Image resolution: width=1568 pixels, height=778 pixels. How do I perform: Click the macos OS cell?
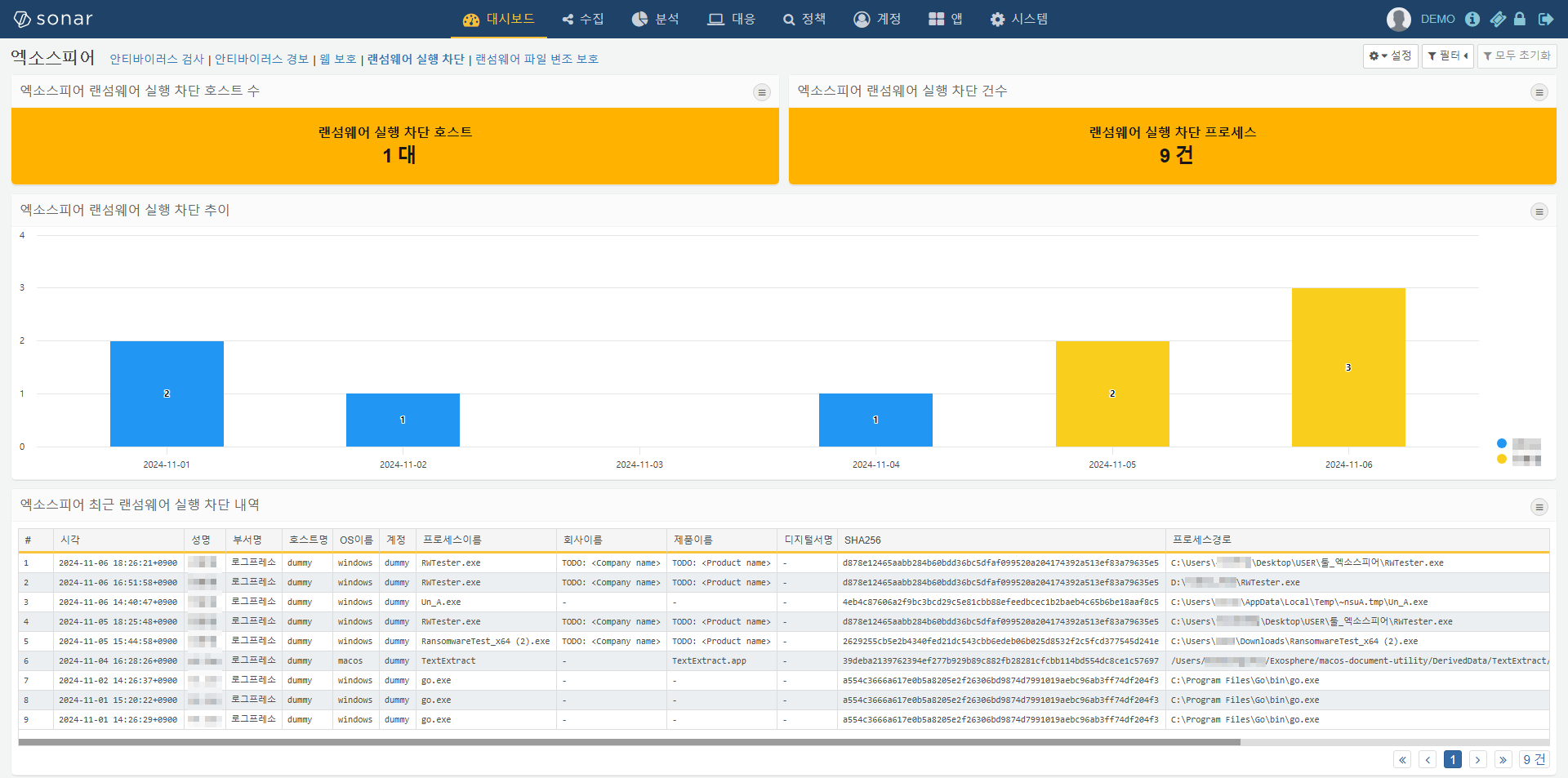[355, 661]
